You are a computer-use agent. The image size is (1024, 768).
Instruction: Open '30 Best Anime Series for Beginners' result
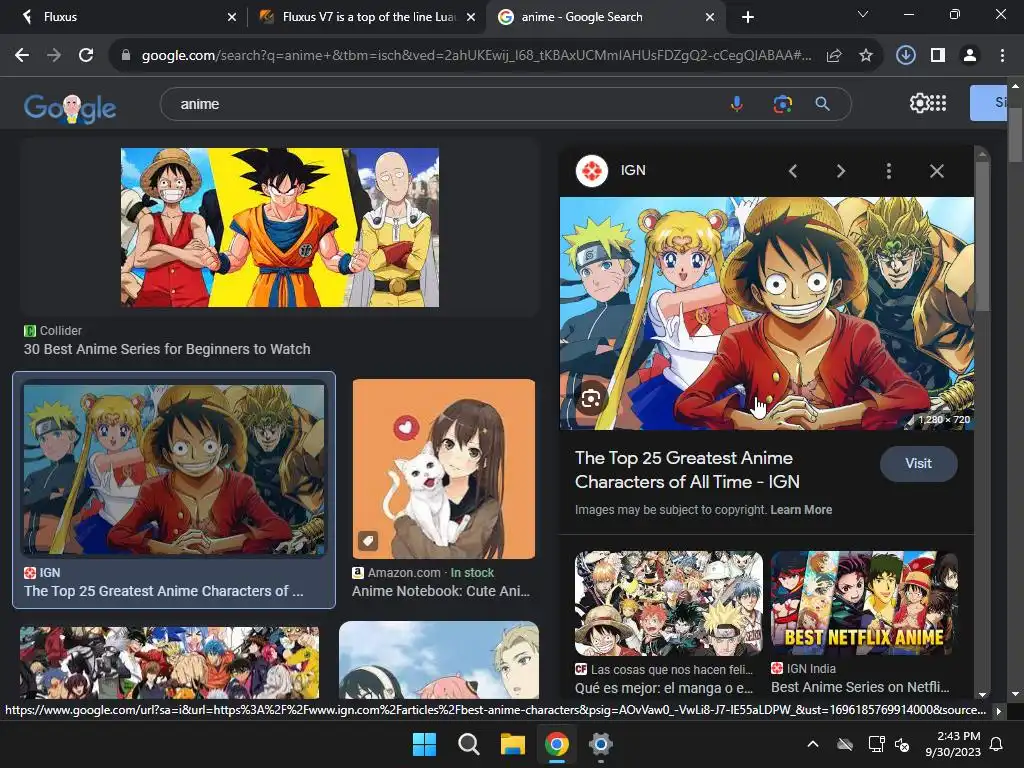(167, 349)
